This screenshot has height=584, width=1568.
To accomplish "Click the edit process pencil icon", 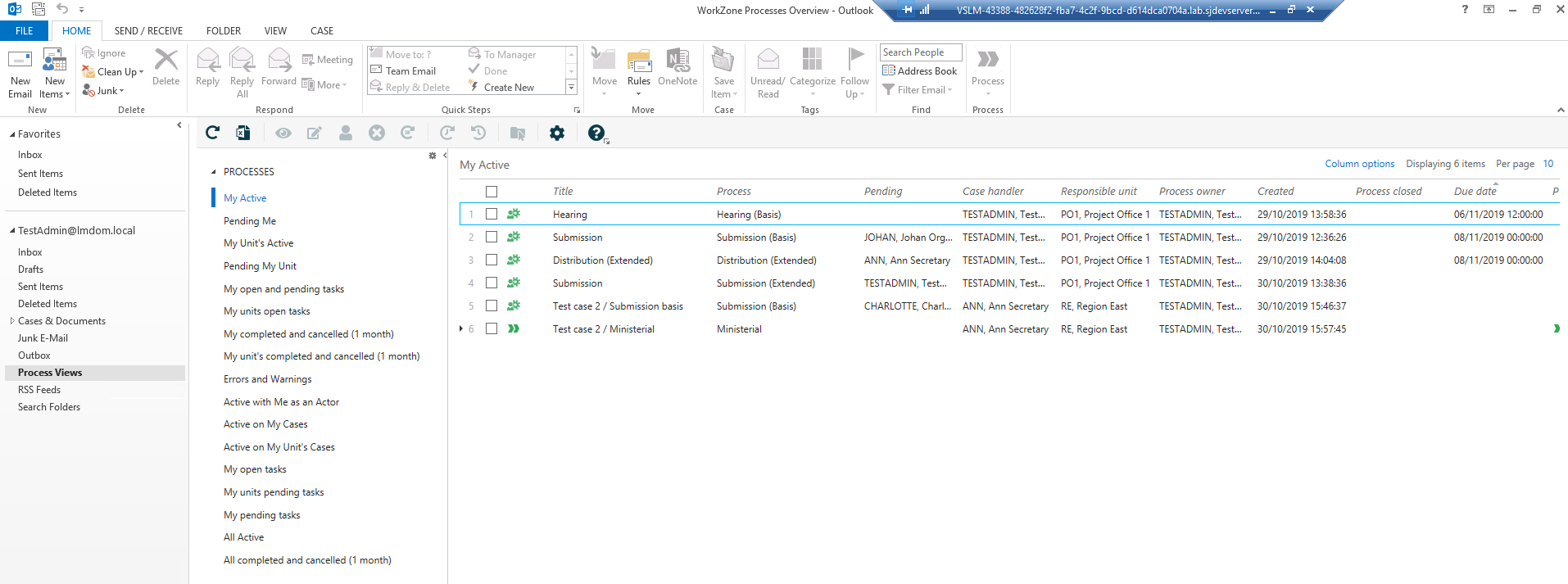I will click(x=315, y=133).
